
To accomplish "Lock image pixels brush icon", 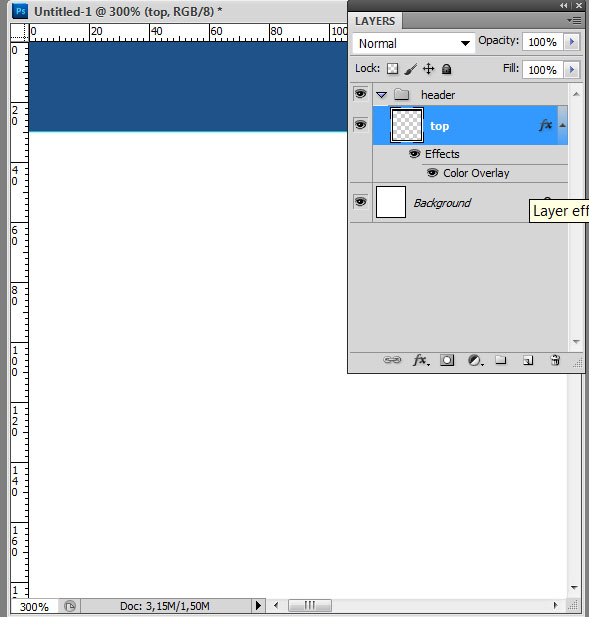I will tap(410, 69).
